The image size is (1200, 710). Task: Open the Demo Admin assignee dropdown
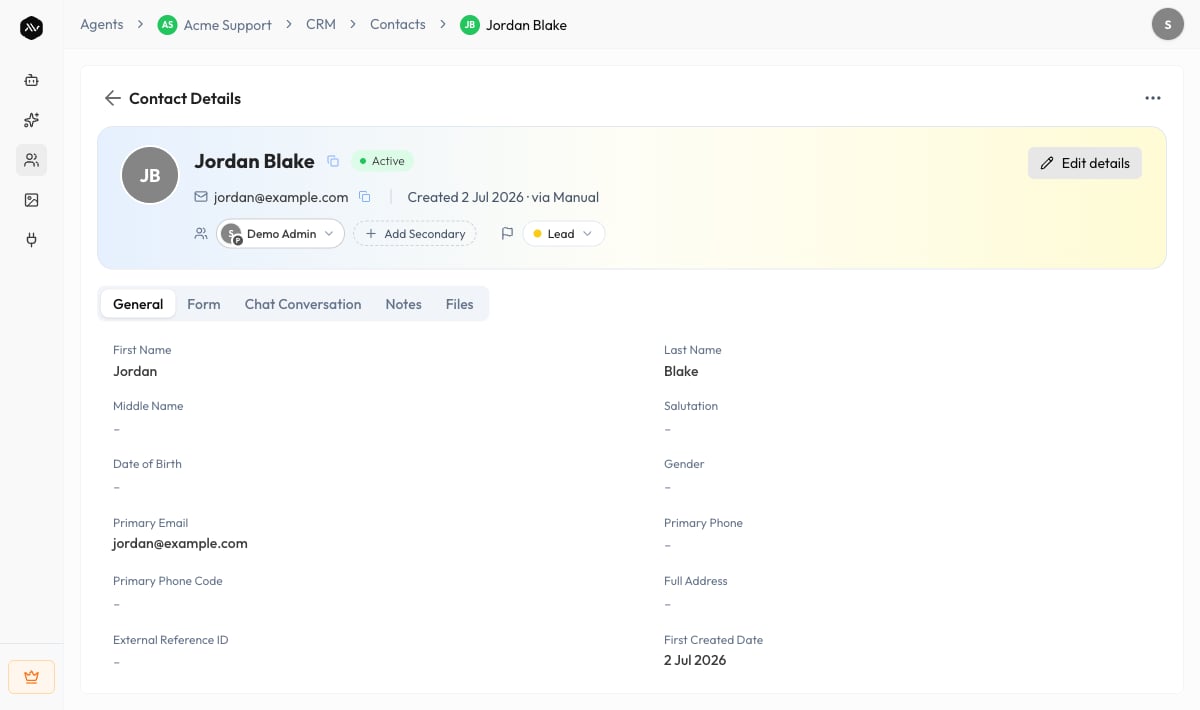(281, 233)
